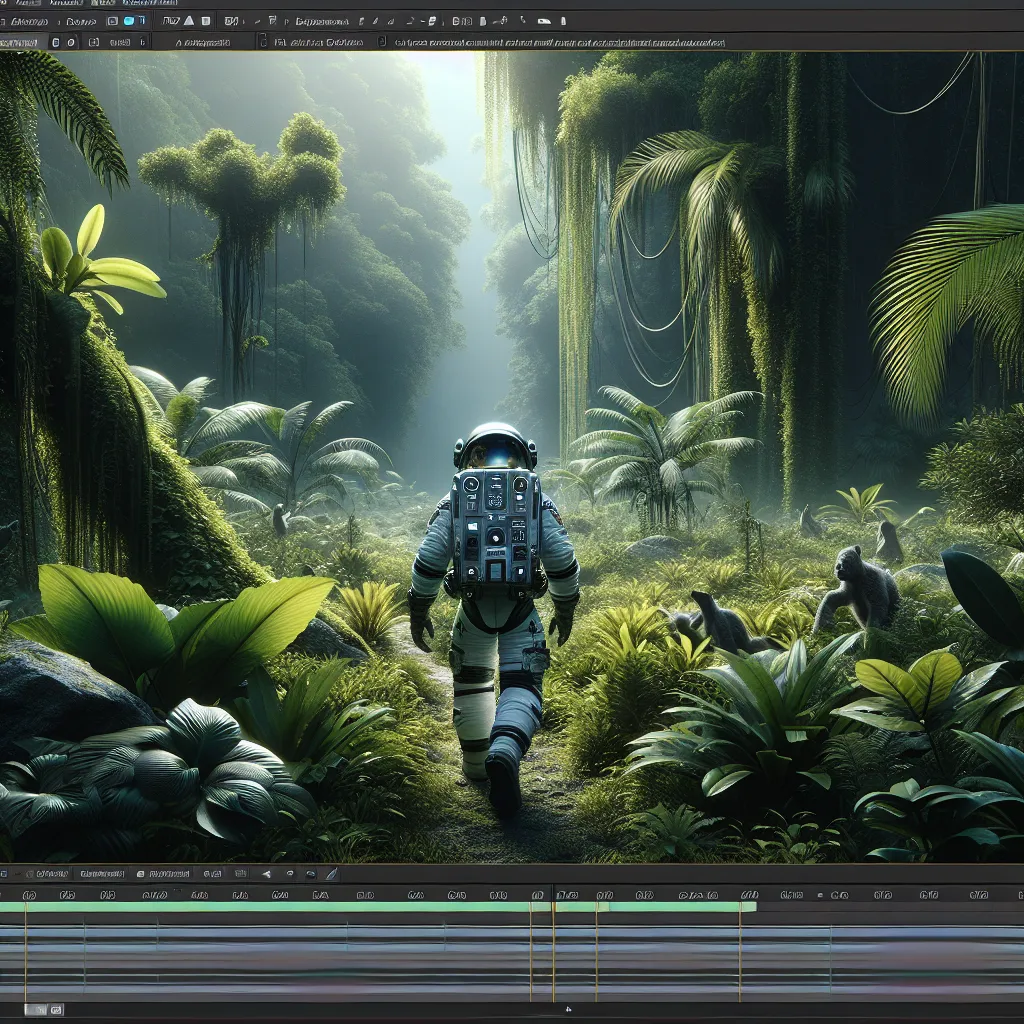This screenshot has height=1024, width=1024.
Task: Toggle the blue highlighted square in top toolbar
Action: click(129, 20)
